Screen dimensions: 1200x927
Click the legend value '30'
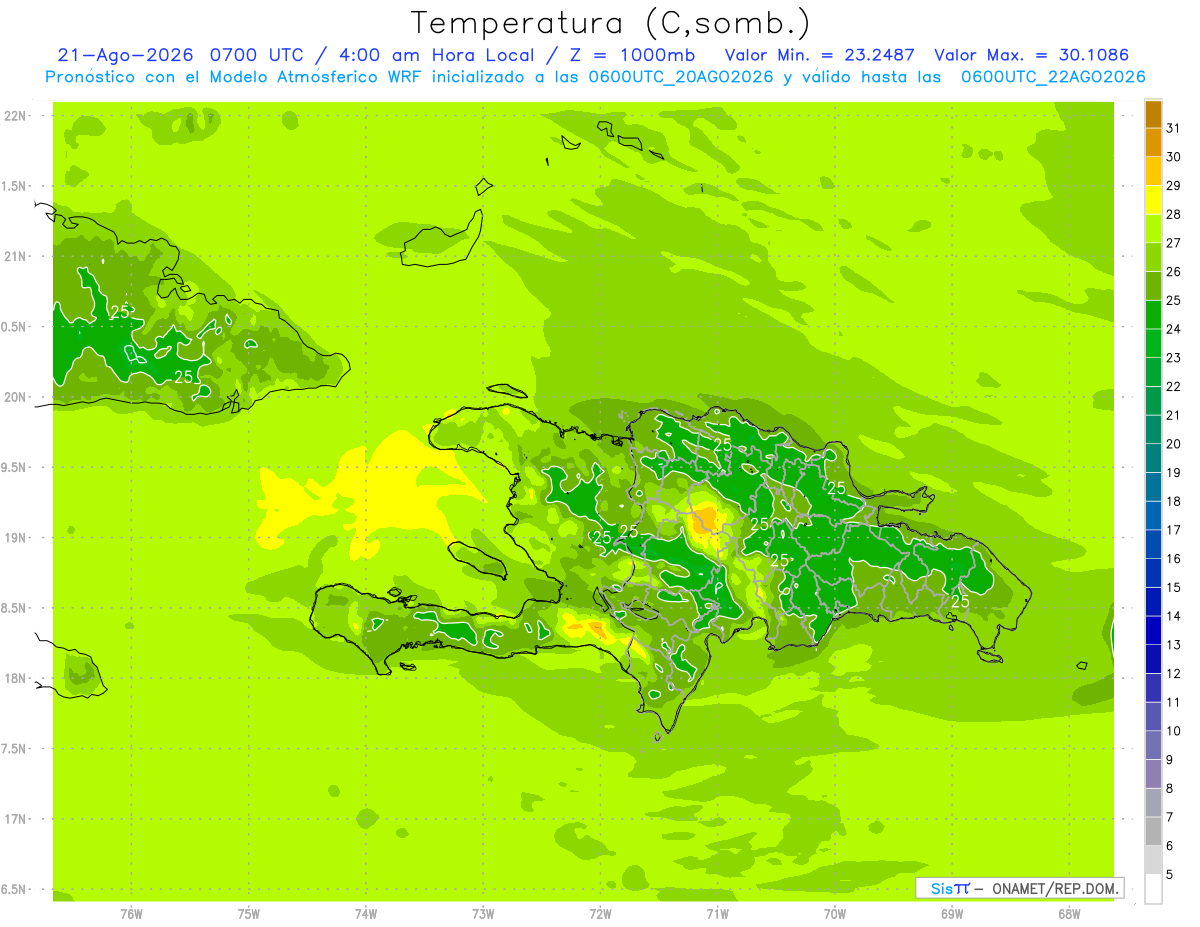(1174, 157)
